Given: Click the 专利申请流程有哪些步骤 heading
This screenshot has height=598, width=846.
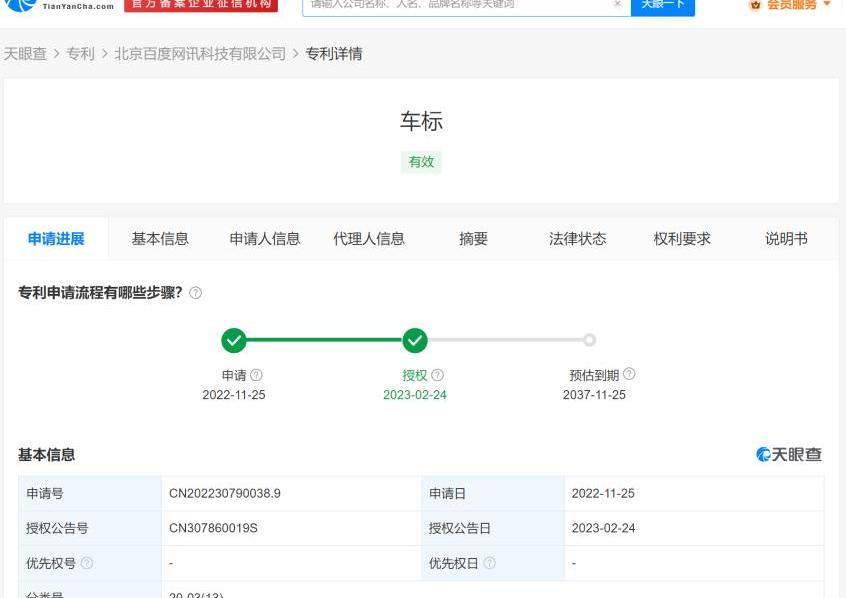Looking at the screenshot, I should tap(100, 293).
